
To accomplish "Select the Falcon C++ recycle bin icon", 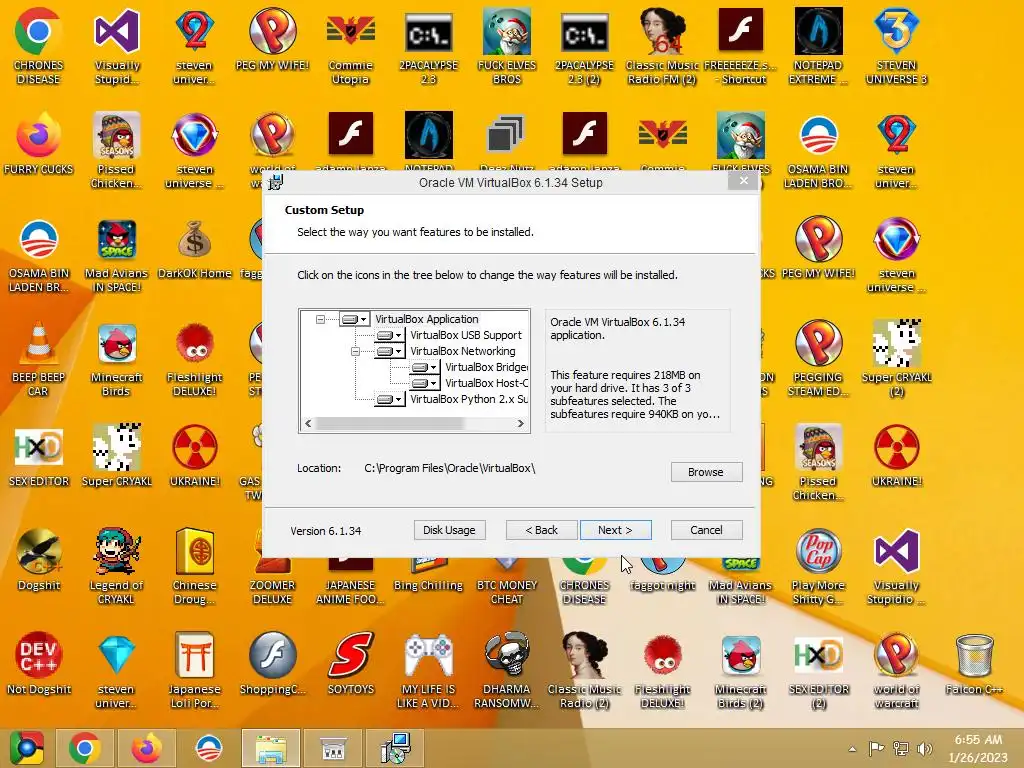I will click(974, 664).
